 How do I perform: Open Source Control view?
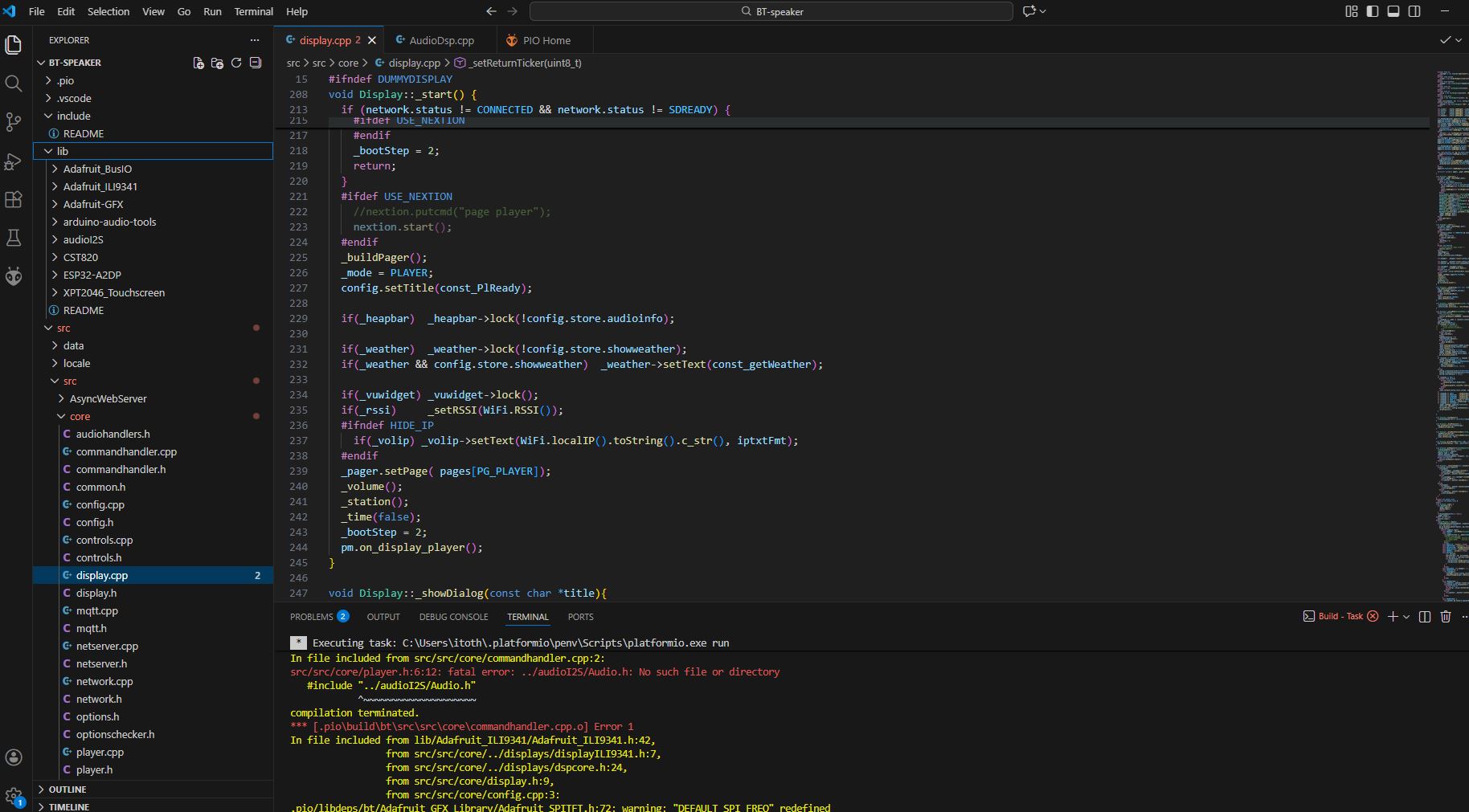pos(14,122)
